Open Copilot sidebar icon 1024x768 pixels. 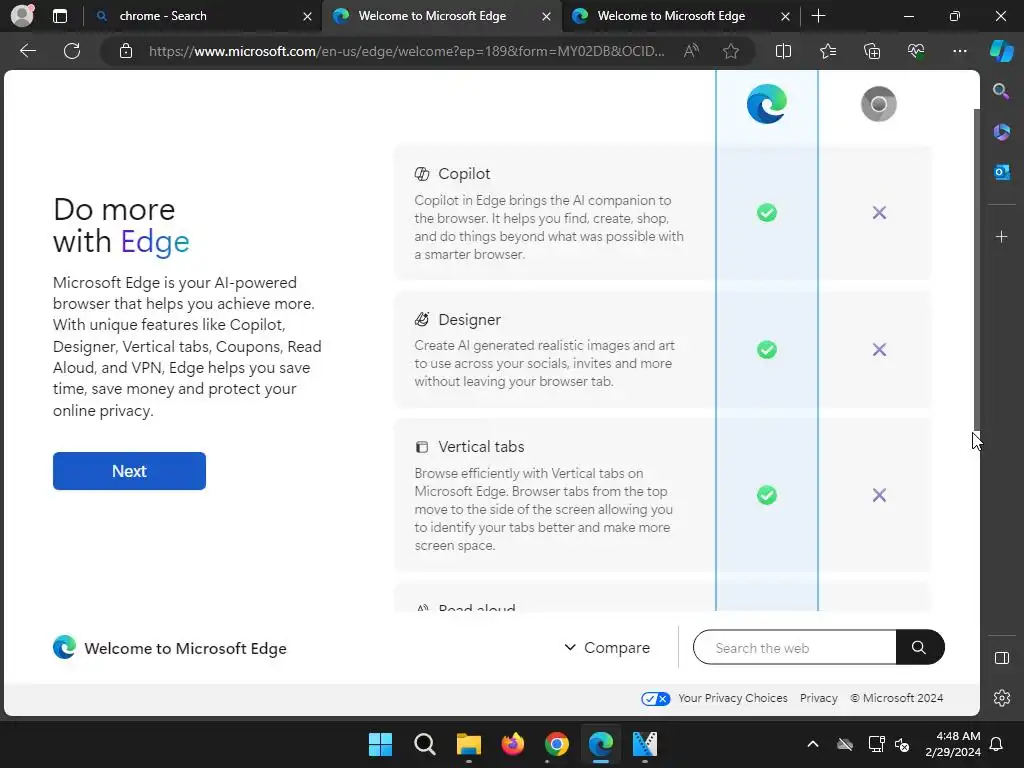[1001, 51]
